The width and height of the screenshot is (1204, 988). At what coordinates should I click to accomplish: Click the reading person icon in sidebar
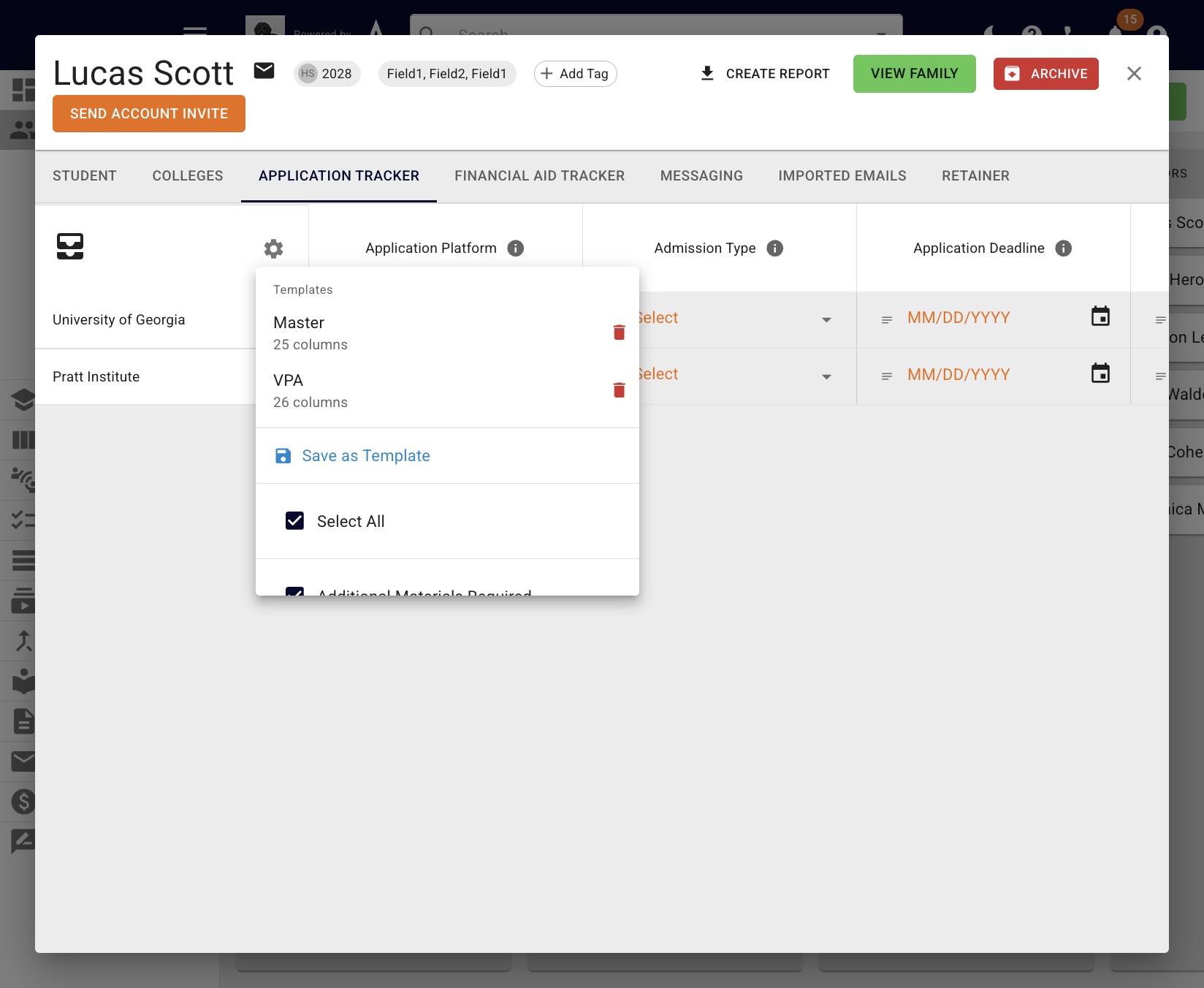pos(23,681)
